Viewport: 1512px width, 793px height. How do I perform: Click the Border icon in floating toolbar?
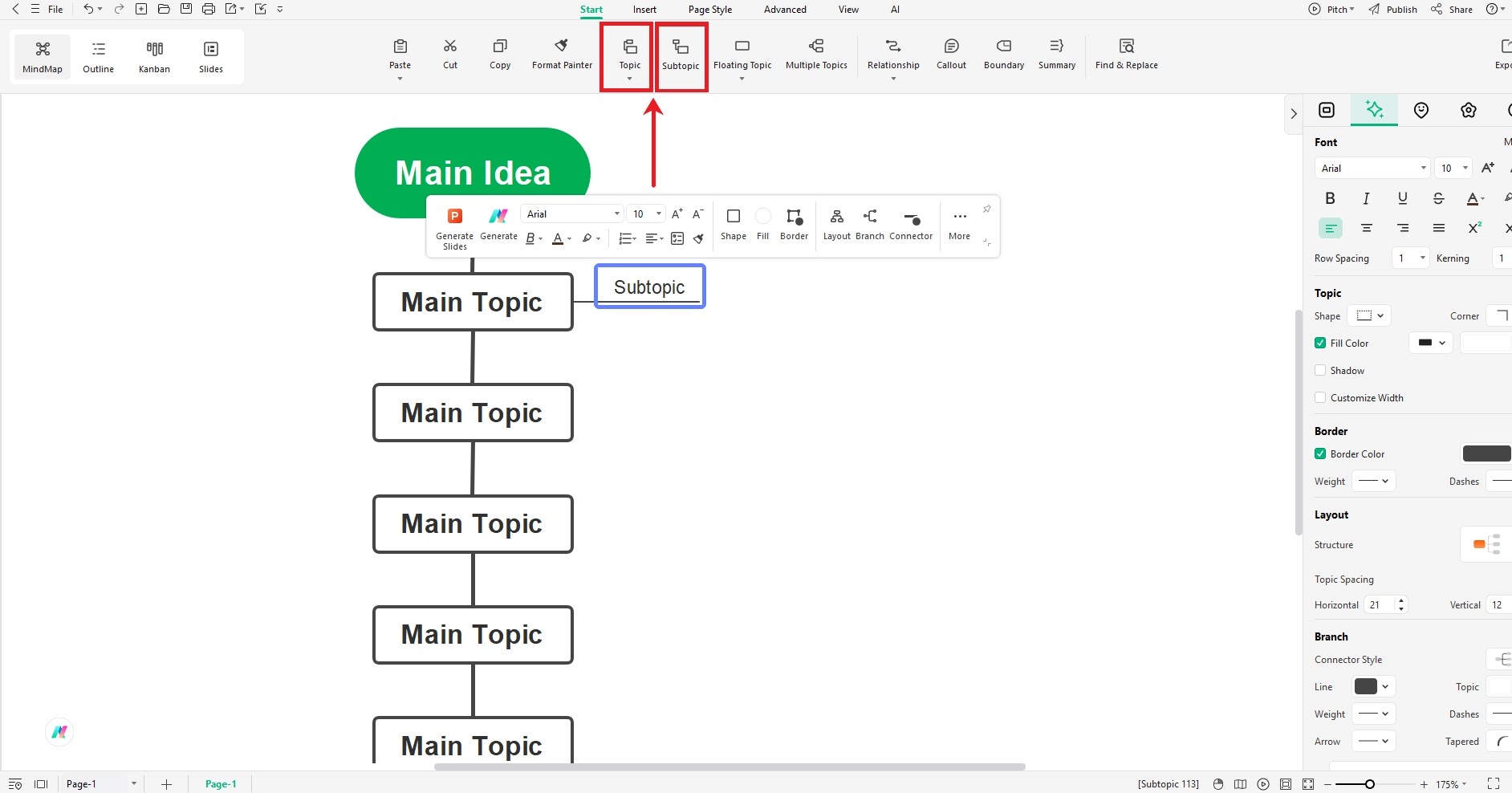click(x=794, y=216)
